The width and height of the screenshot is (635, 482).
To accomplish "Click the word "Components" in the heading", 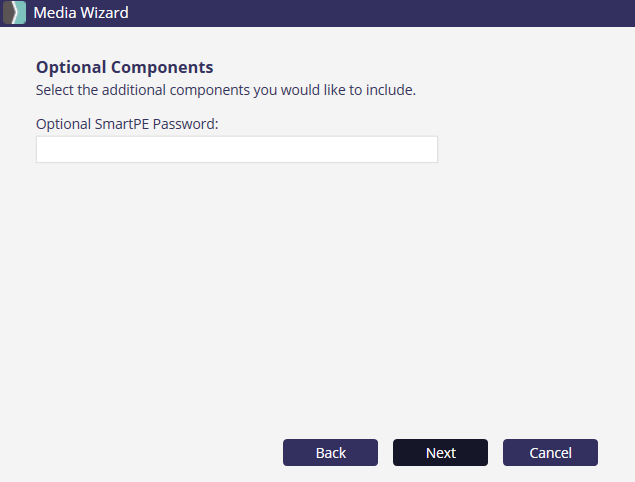I will coord(162,68).
